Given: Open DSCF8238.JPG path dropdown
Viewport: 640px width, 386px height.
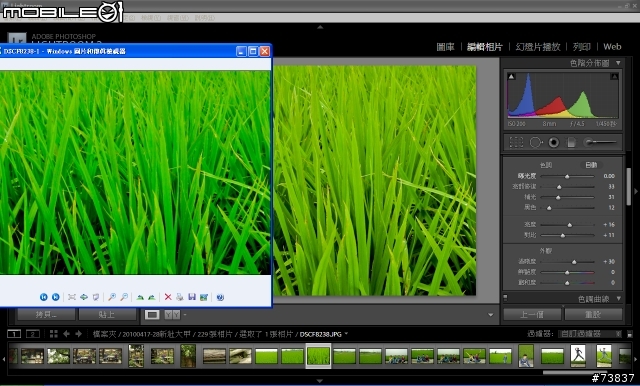Looking at the screenshot, I should click(346, 334).
